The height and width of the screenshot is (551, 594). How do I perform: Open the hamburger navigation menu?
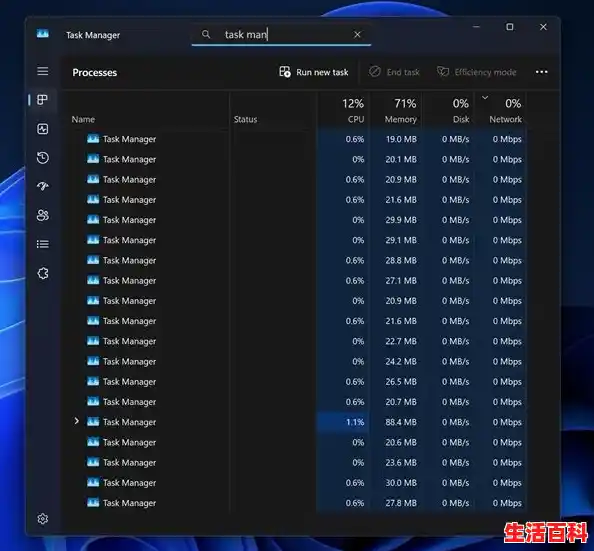pyautogui.click(x=42, y=71)
